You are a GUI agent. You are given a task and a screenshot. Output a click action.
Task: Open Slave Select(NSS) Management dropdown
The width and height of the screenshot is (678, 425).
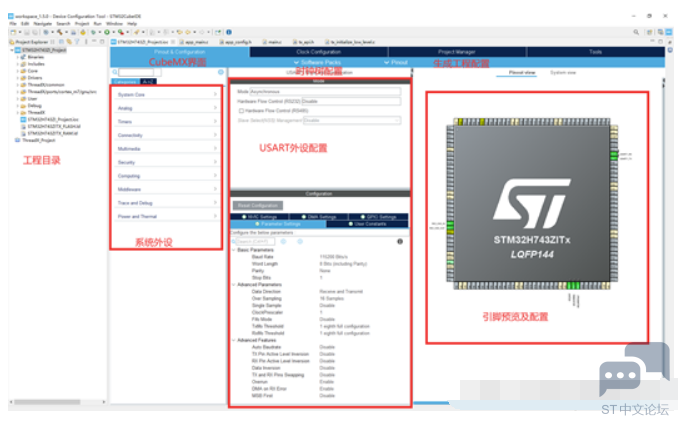tap(352, 120)
